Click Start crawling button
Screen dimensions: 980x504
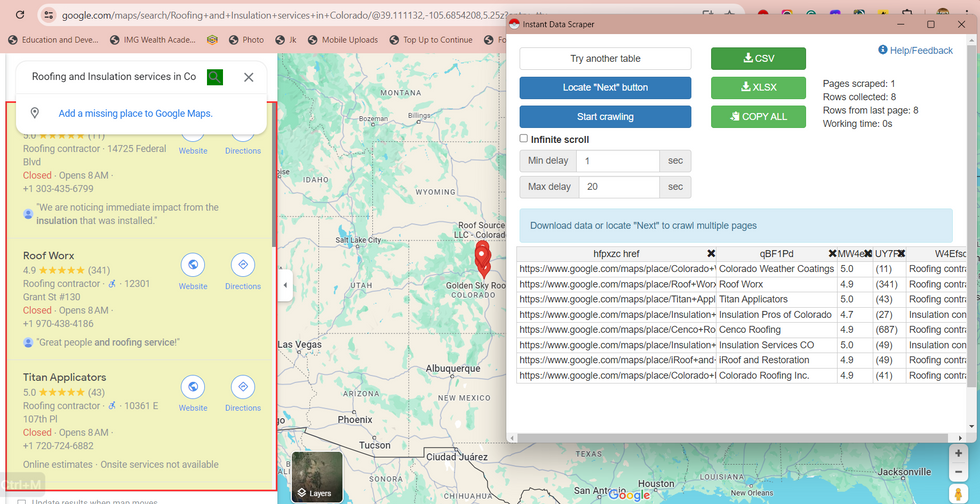tap(605, 117)
